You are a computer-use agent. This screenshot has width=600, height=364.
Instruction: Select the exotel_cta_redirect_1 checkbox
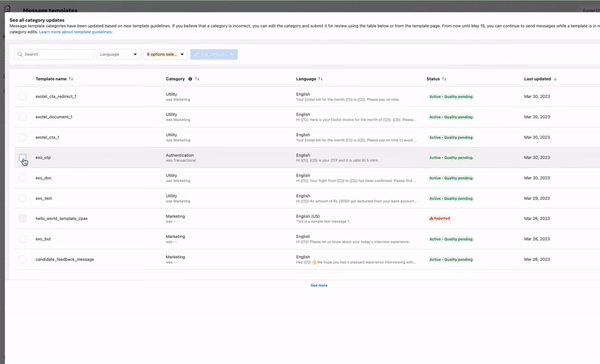[23, 96]
